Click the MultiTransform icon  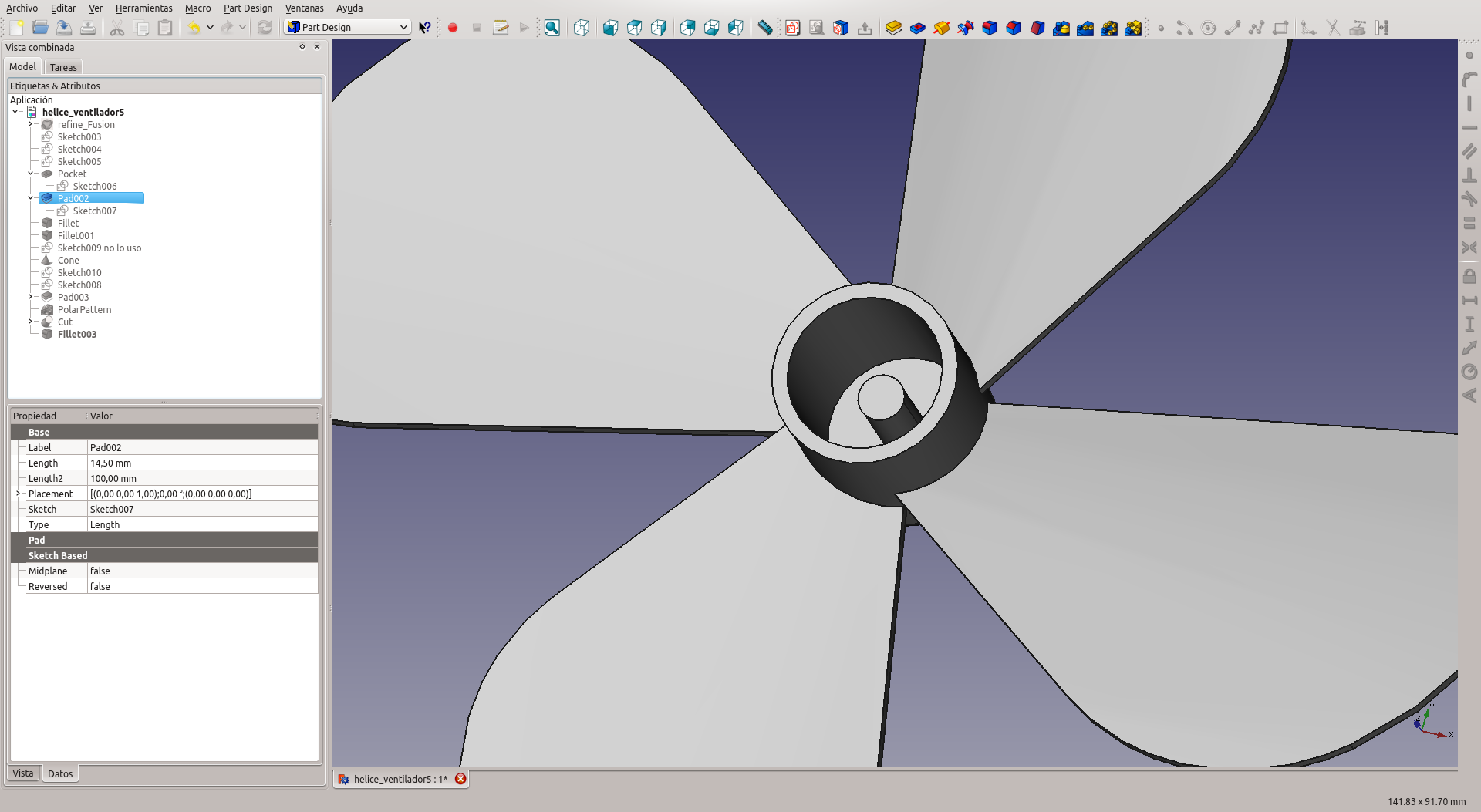pyautogui.click(x=1133, y=28)
